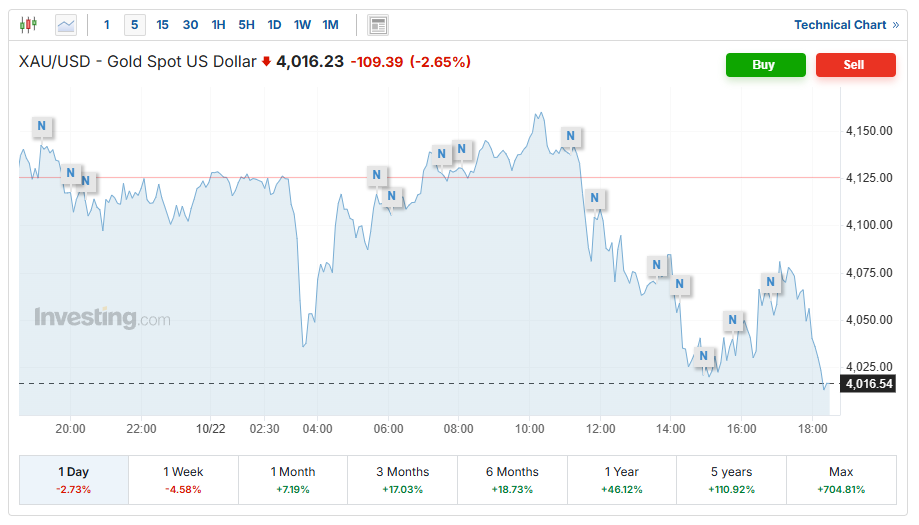The image size is (919, 525).
Task: Expand the Technical Chart link arrows
Action: coord(895,25)
